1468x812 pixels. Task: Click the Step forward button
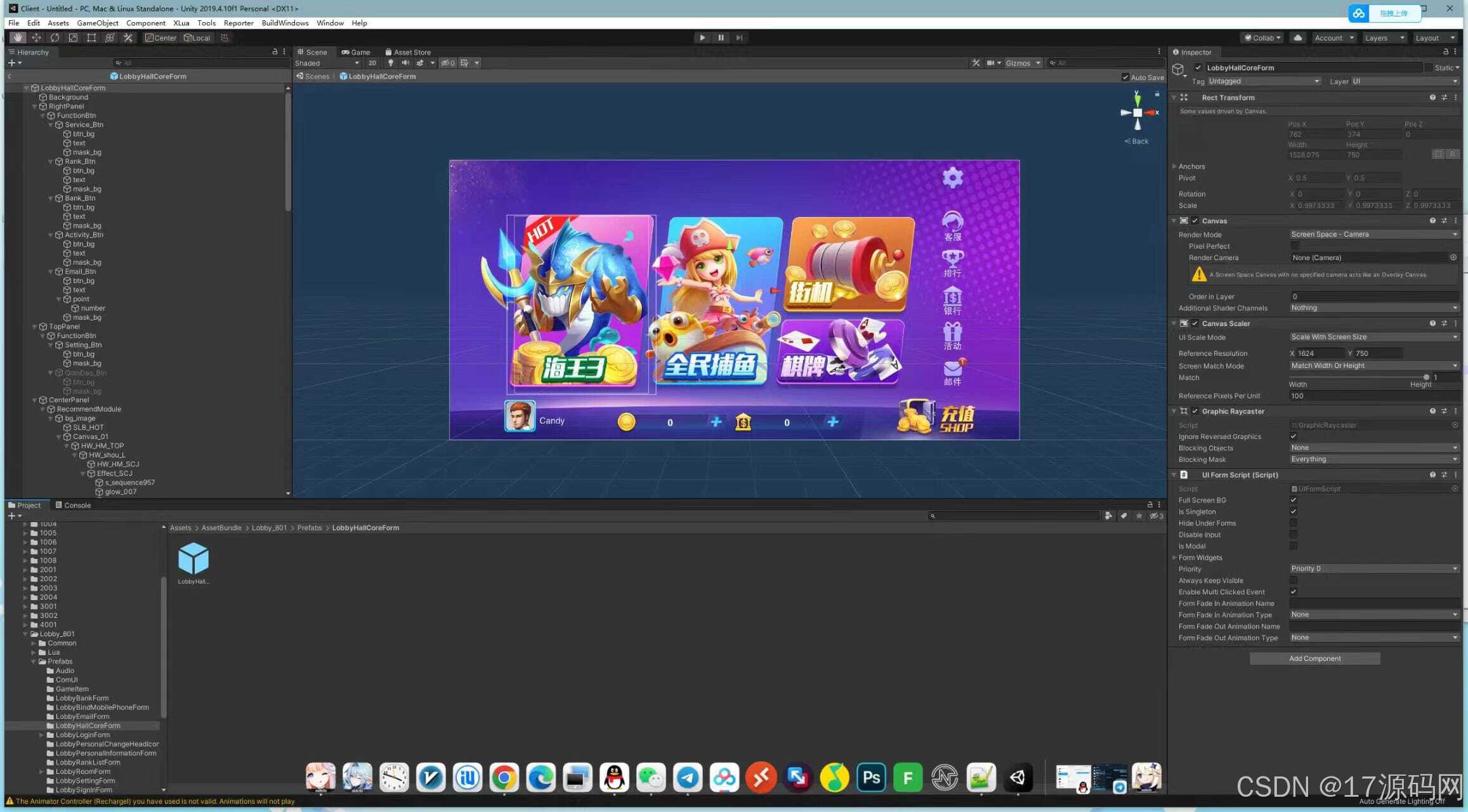[739, 38]
